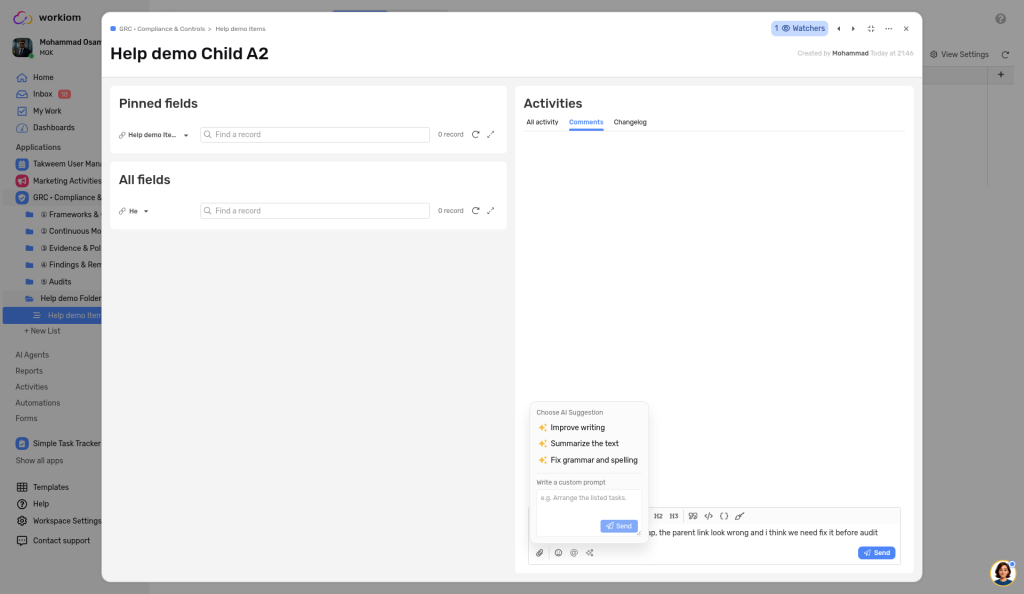1024x594 pixels.
Task: Switch to the Changelog tab
Action: (630, 122)
